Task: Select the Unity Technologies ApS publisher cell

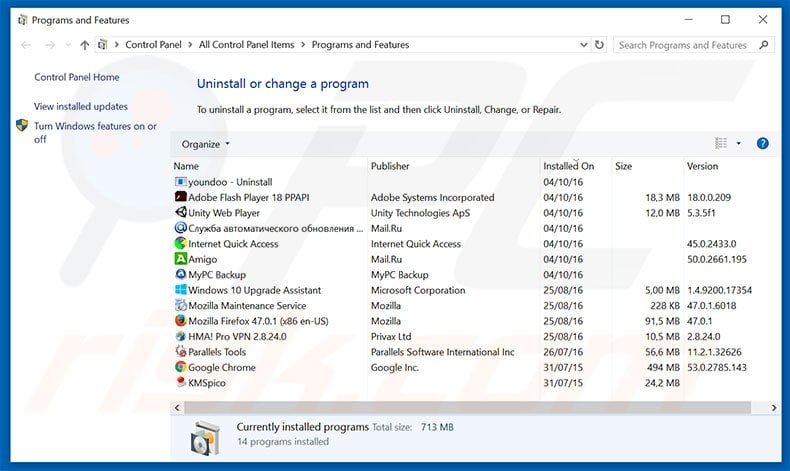Action: coord(420,213)
